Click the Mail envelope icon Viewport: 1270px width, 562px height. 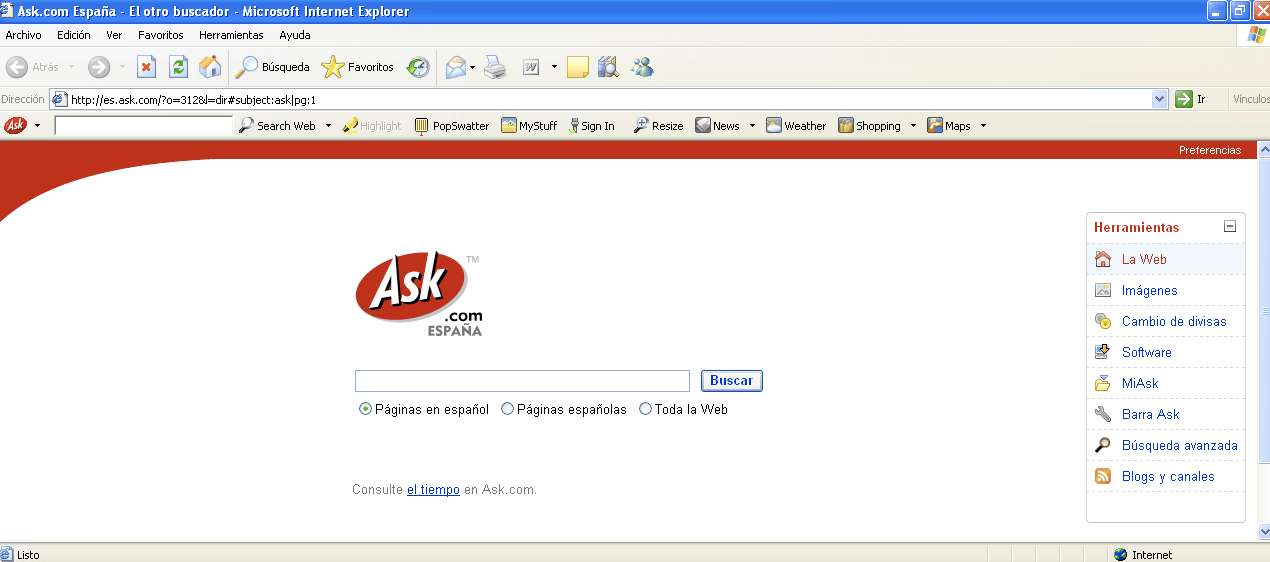(x=456, y=67)
